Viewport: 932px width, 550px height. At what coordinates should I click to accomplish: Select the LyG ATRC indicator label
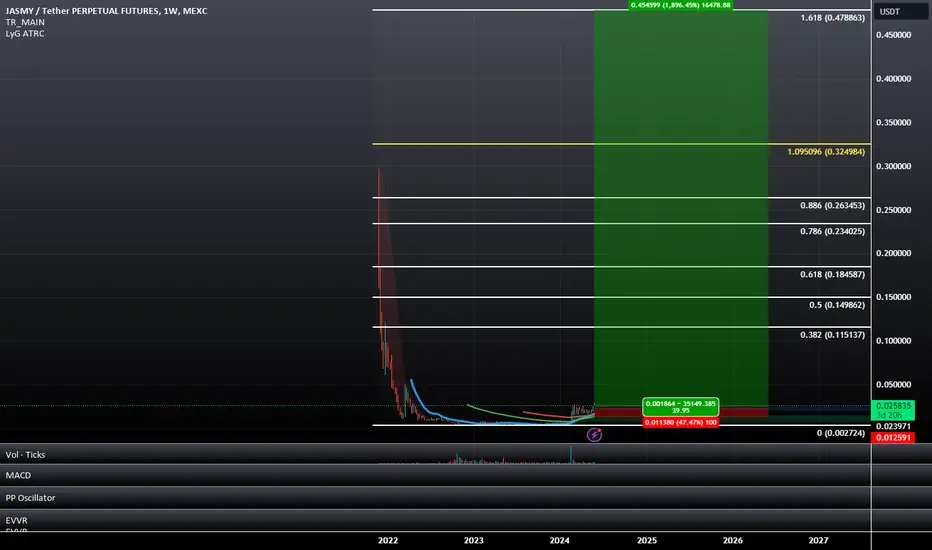point(25,33)
